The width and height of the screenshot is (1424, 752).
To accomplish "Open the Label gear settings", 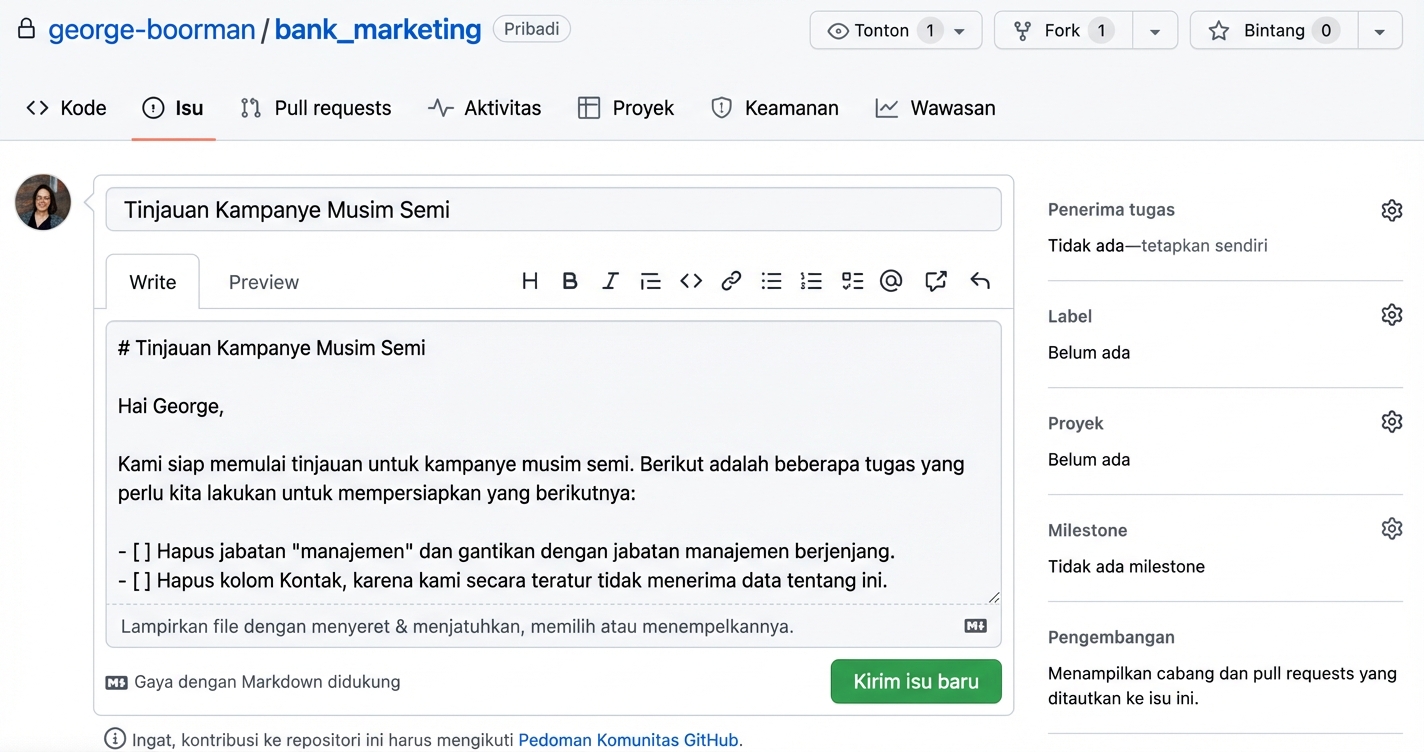I will 1392,315.
